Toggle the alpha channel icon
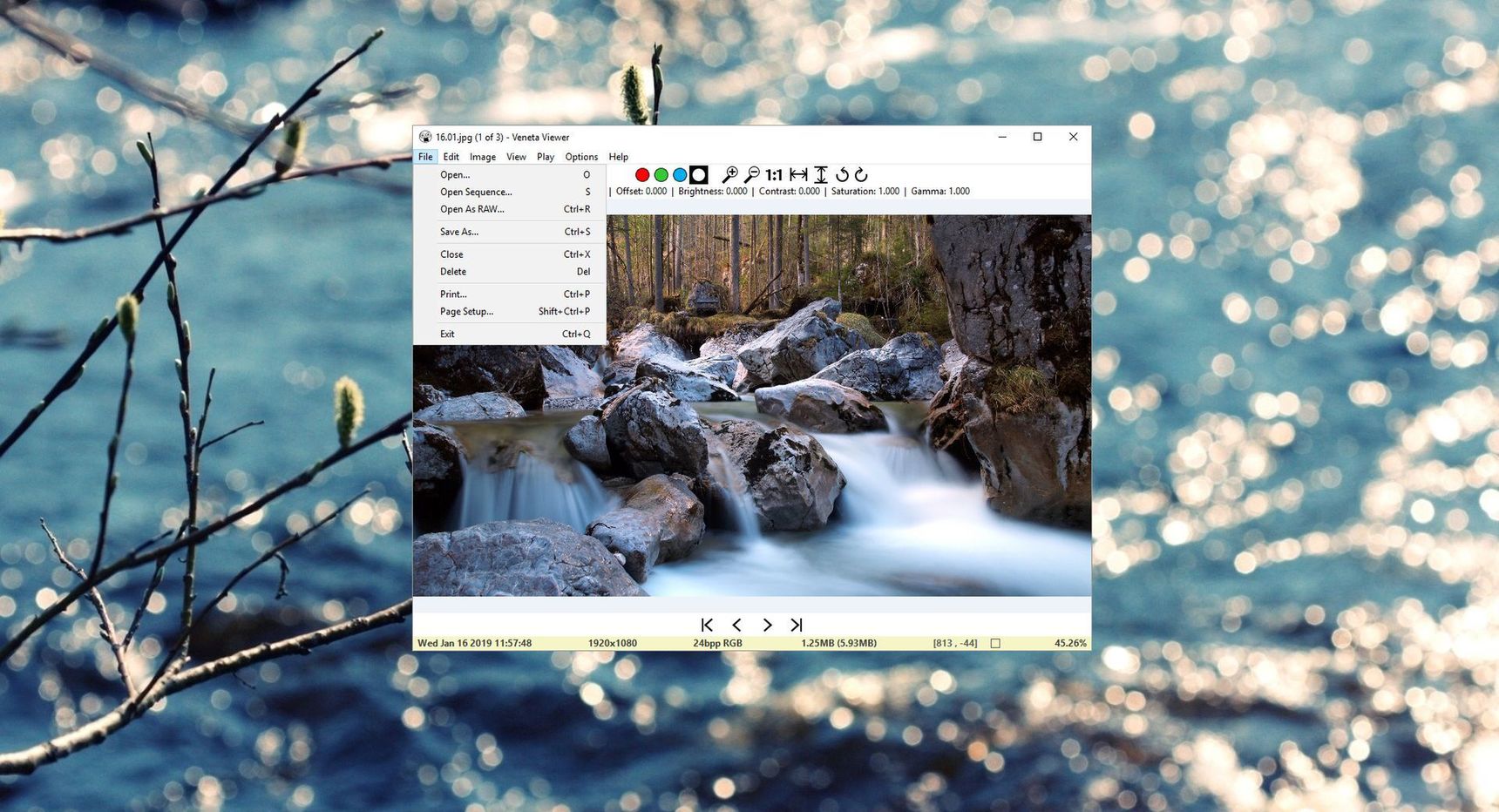1499x812 pixels. [x=699, y=175]
